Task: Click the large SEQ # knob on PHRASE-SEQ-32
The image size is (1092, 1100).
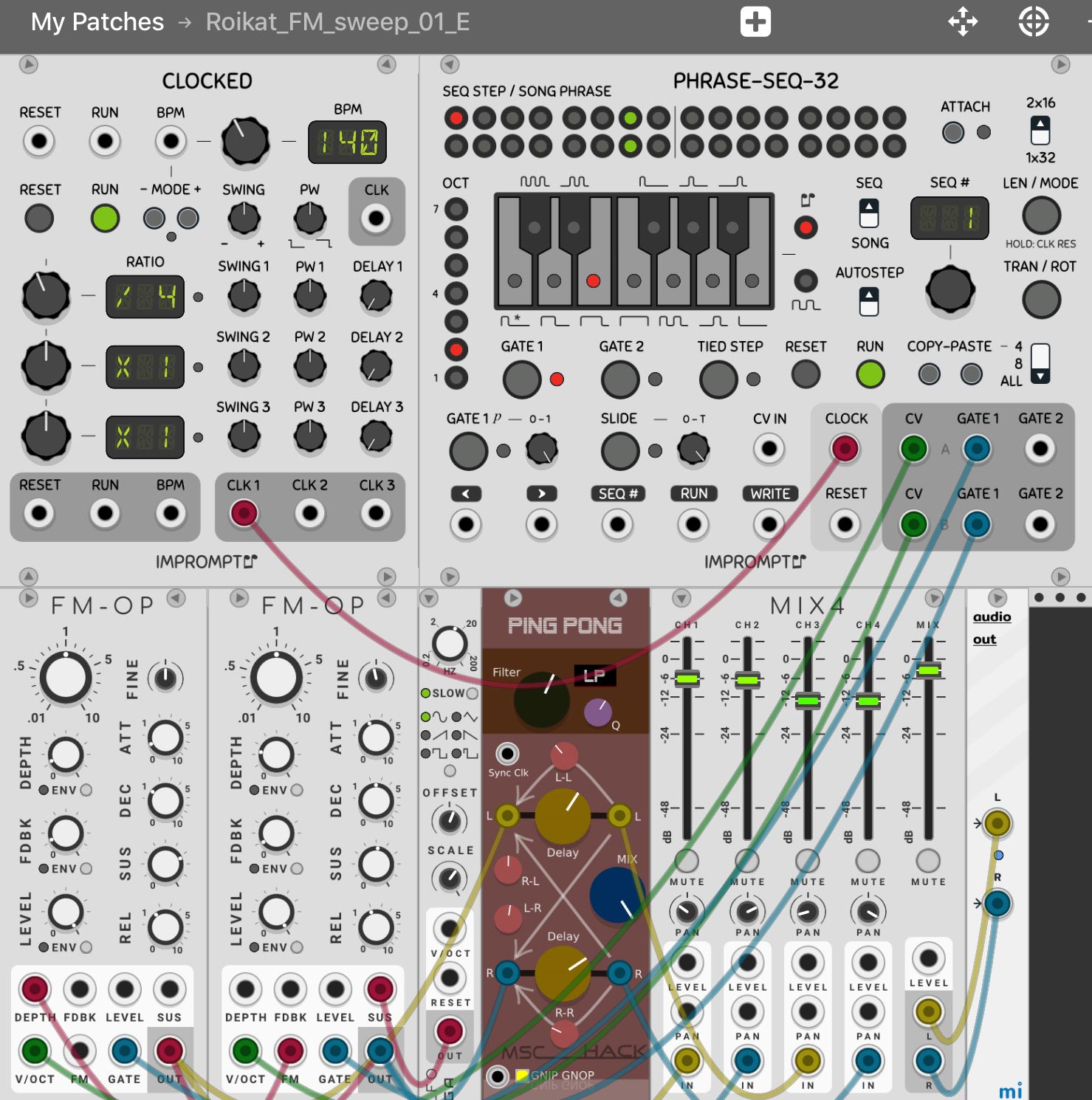Action: 950,289
